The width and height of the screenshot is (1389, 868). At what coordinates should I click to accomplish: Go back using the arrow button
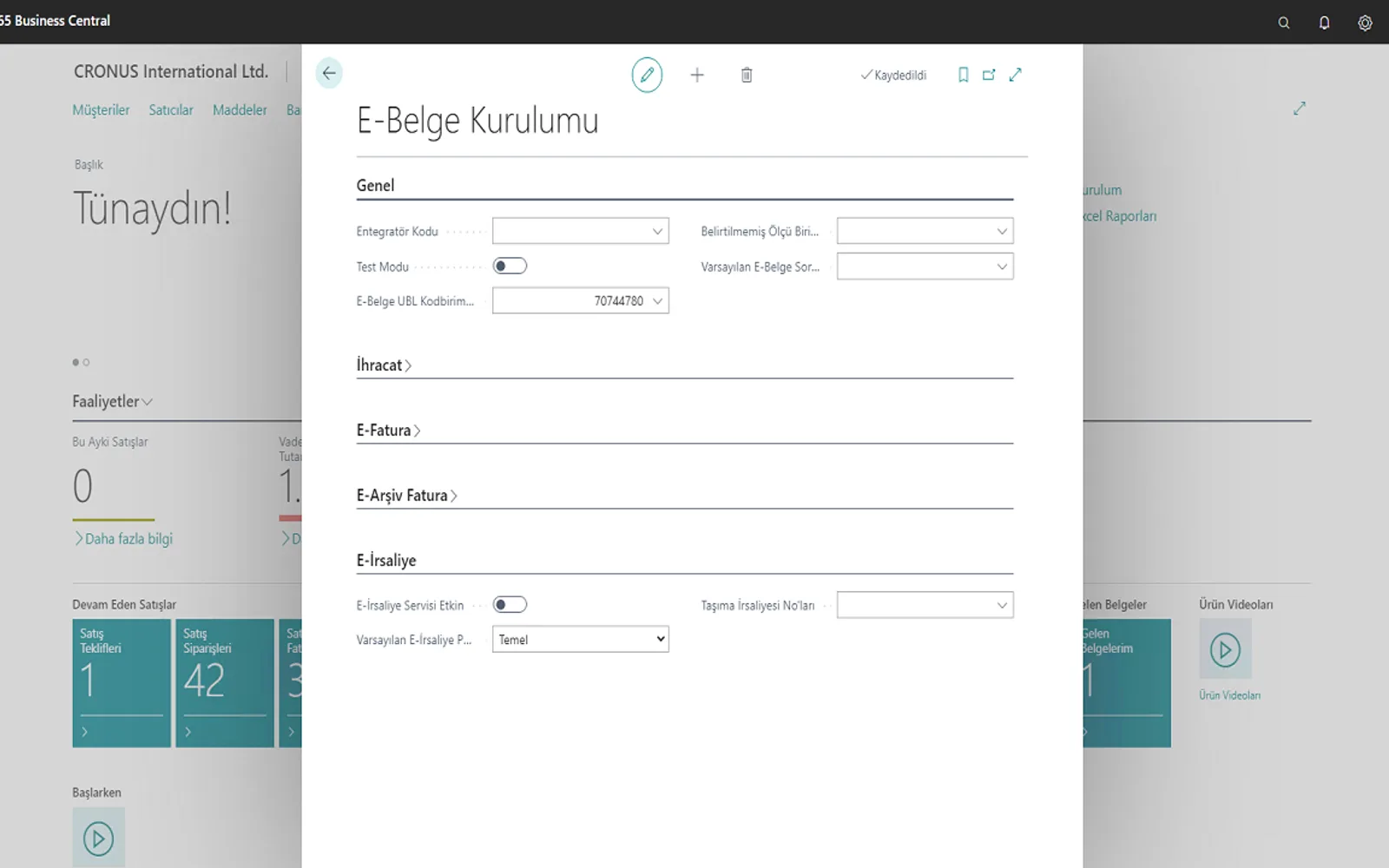click(x=329, y=74)
